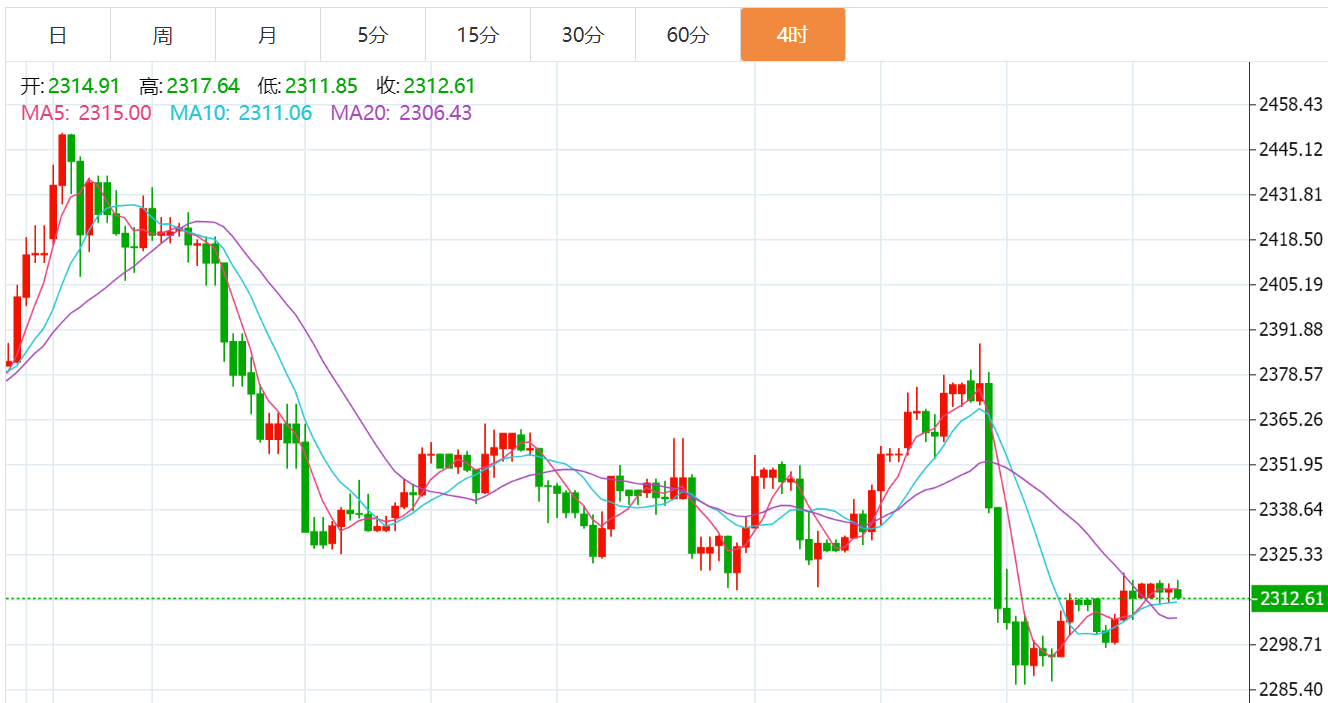Viewport: 1328px width, 703px height.
Task: Click the 2285.40 price axis label
Action: tap(1291, 689)
